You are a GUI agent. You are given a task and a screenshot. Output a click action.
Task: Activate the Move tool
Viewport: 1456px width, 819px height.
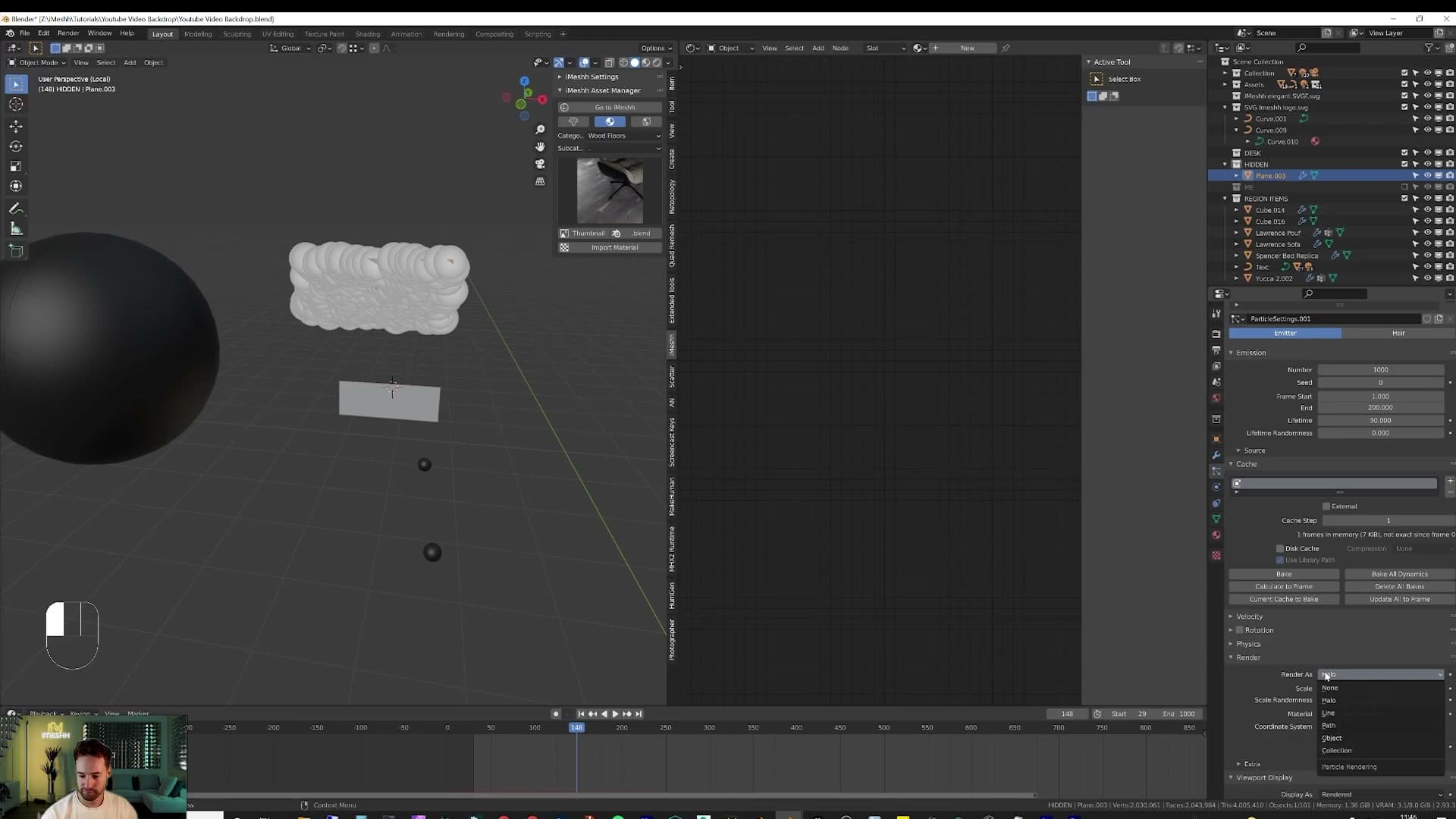click(16, 126)
